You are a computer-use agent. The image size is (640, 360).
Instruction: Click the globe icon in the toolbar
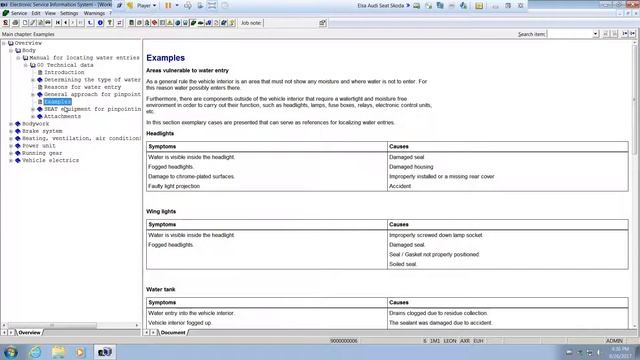pyautogui.click(x=178, y=23)
